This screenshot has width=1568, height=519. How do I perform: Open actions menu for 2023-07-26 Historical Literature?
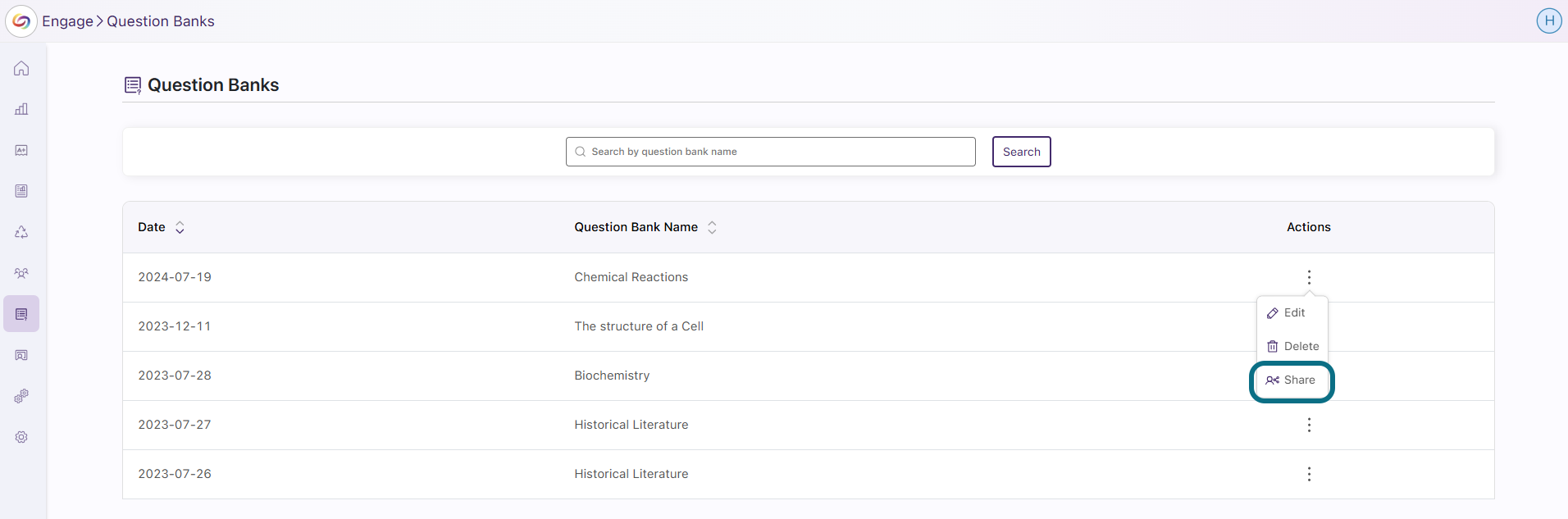point(1309,474)
